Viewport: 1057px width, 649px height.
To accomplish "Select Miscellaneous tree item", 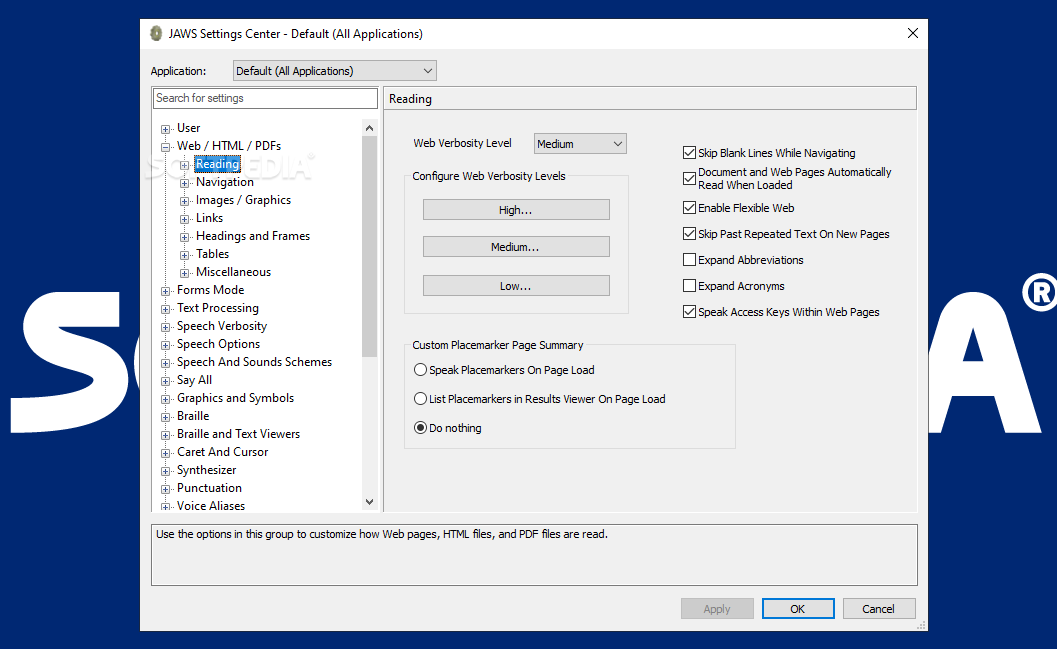I will 233,272.
